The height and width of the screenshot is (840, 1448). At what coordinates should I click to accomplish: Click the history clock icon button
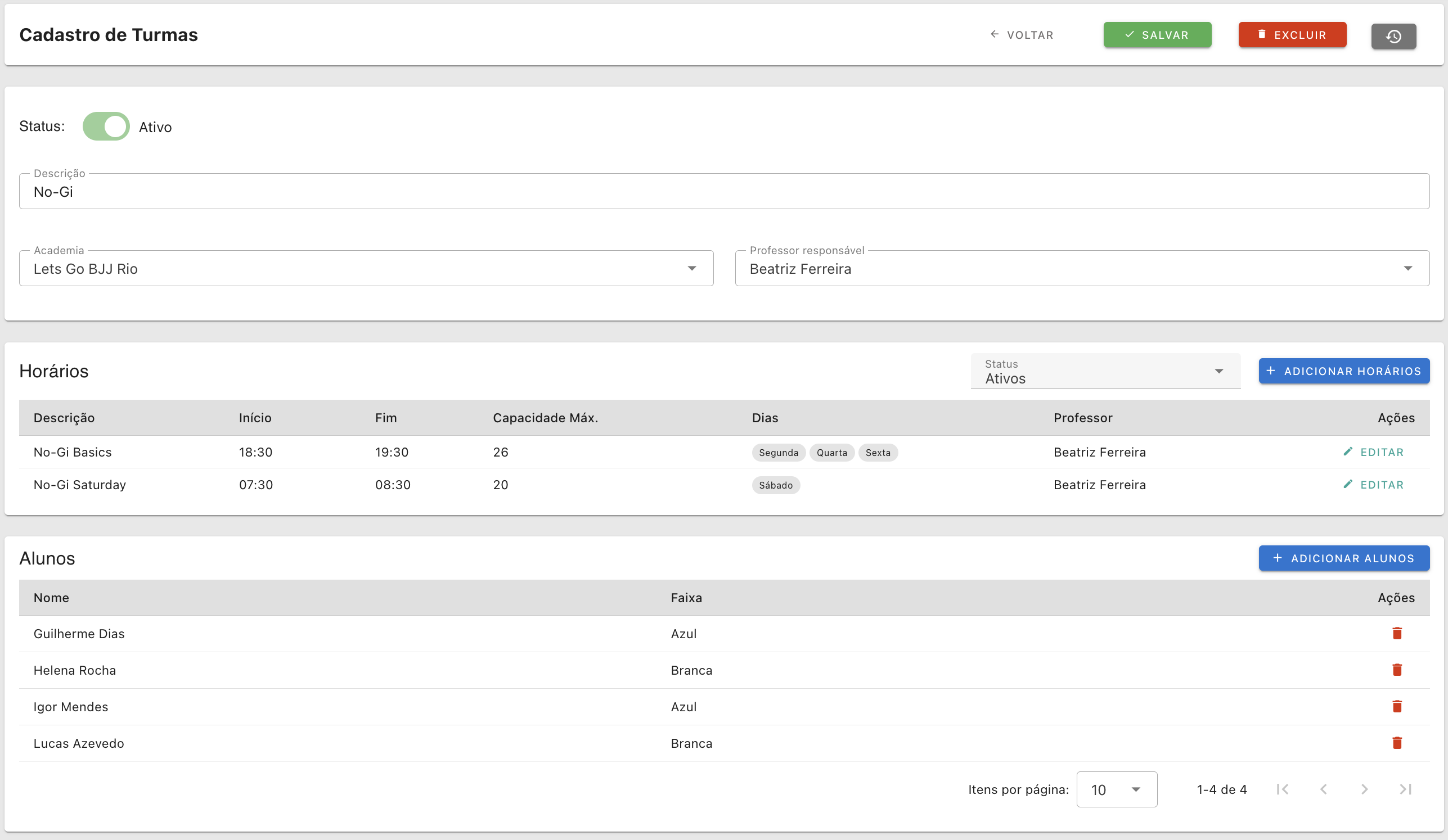pos(1393,35)
